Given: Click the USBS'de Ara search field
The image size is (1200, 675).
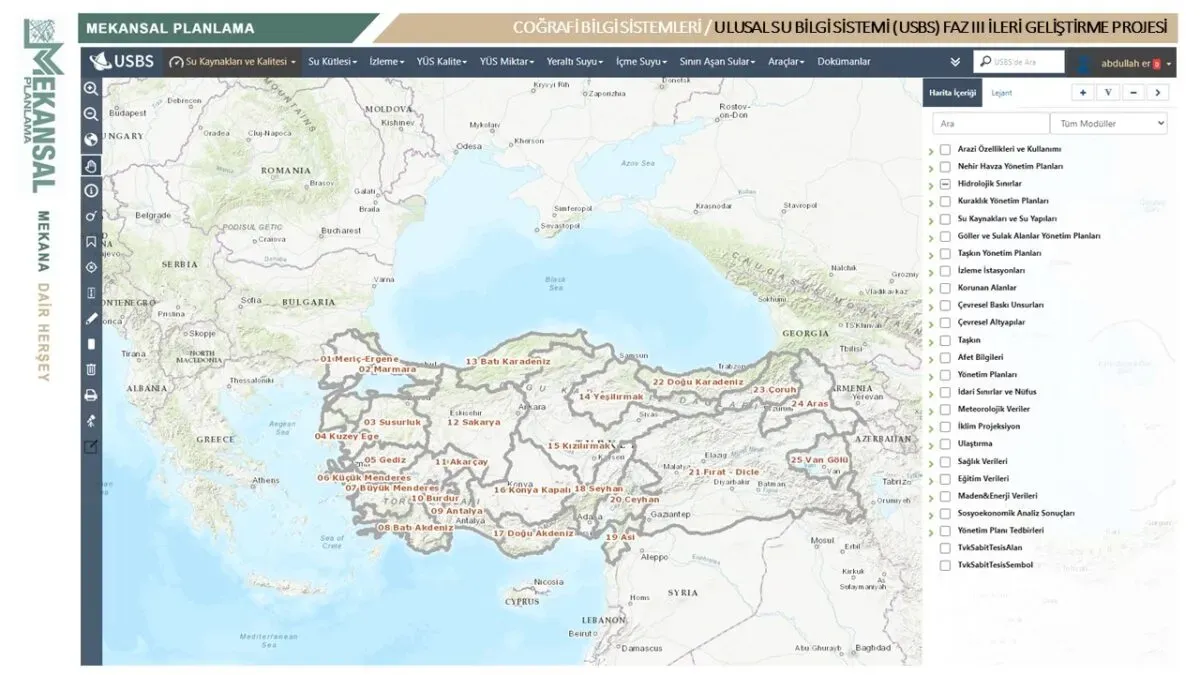Looking at the screenshot, I should pos(1018,62).
